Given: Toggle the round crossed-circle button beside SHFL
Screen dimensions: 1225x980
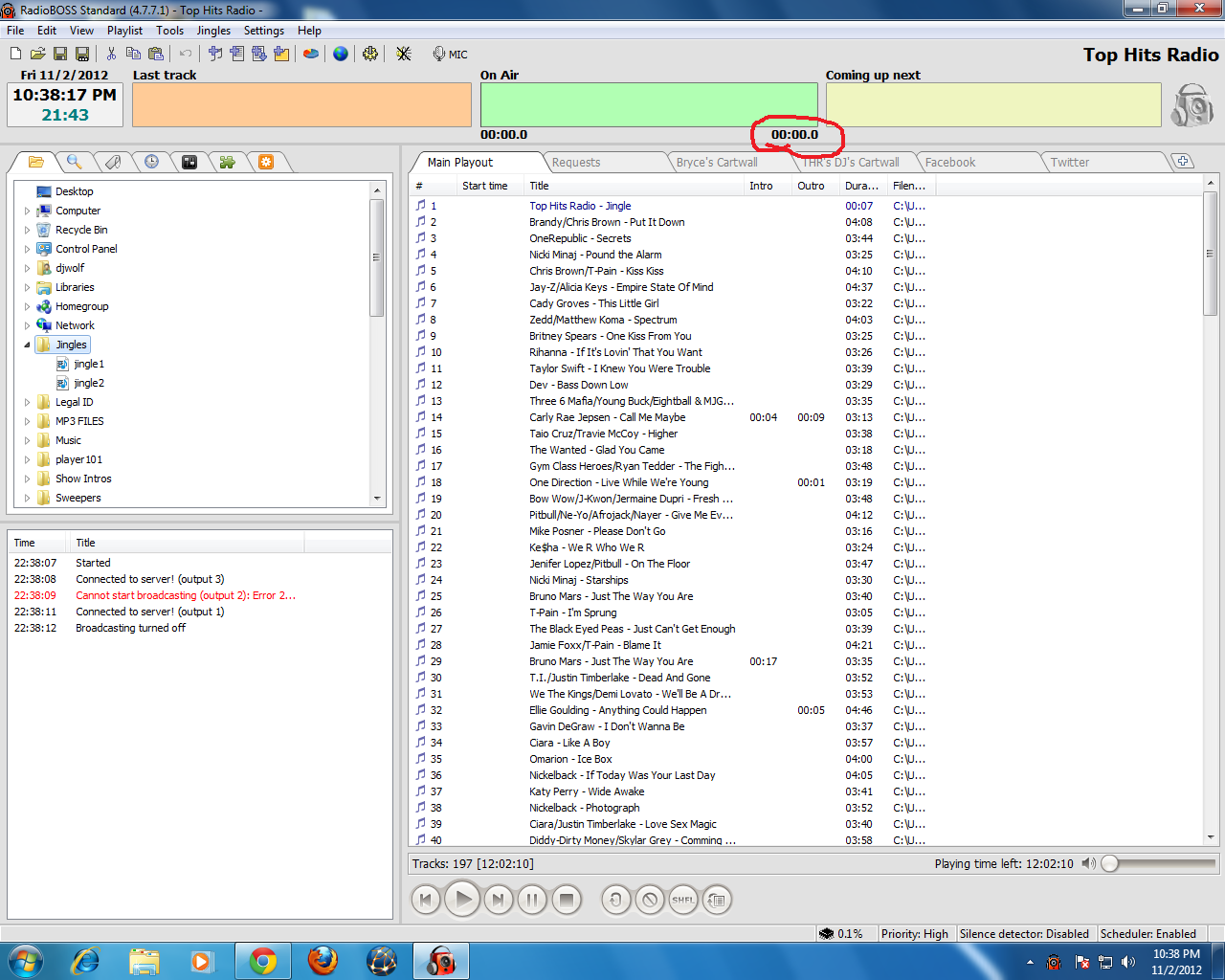Looking at the screenshot, I should (650, 900).
